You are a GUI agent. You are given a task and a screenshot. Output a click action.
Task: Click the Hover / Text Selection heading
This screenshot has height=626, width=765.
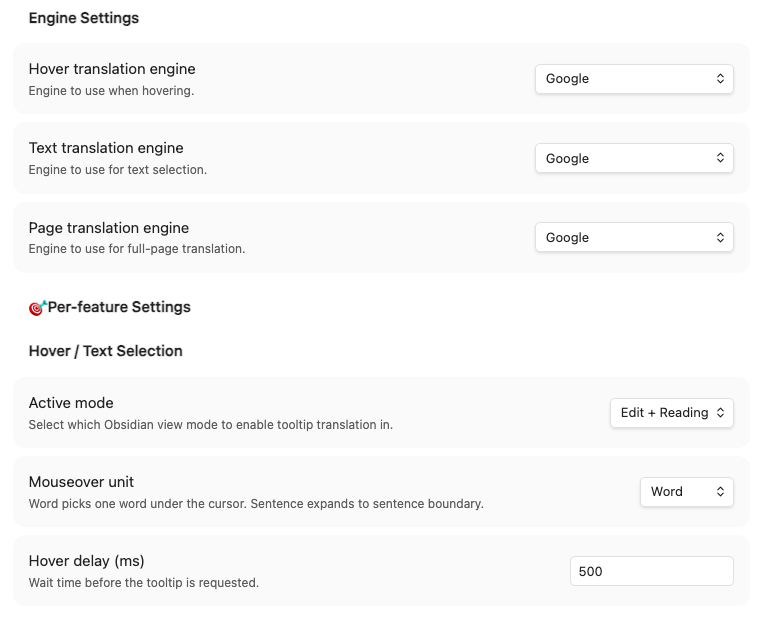[105, 351]
